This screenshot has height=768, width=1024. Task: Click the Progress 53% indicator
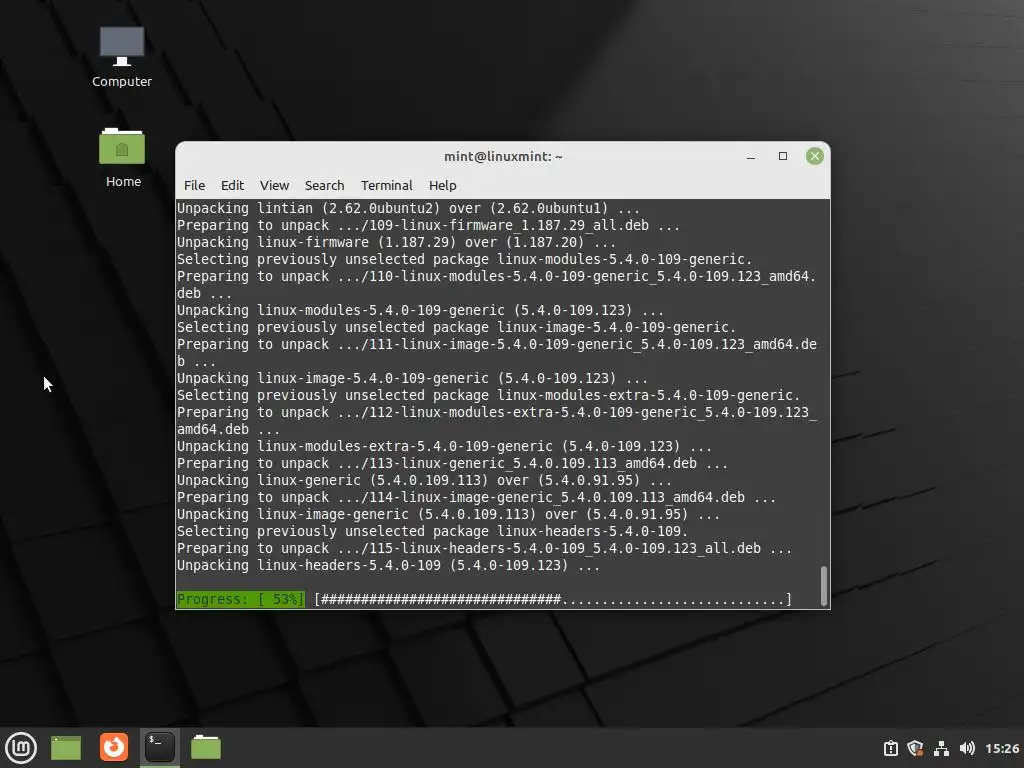(x=240, y=599)
